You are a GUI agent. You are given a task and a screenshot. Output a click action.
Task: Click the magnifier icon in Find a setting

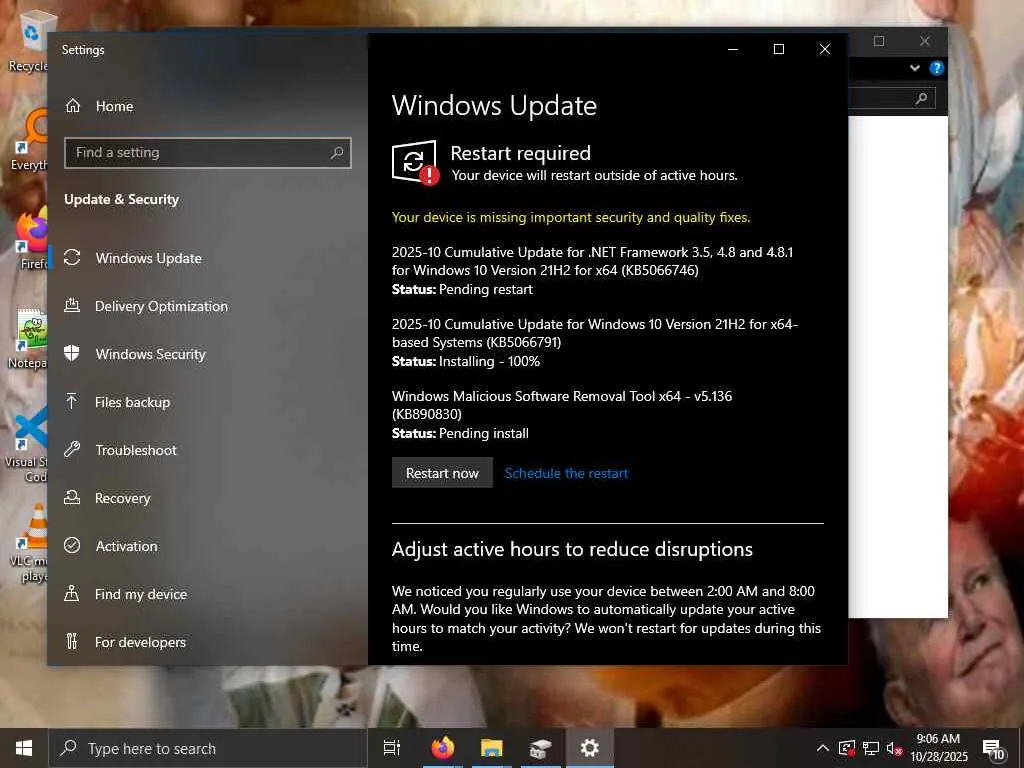click(337, 153)
